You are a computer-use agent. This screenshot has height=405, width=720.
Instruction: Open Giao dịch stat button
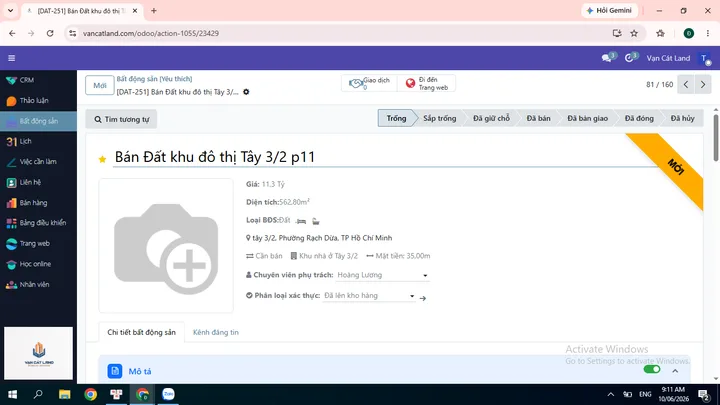point(369,84)
